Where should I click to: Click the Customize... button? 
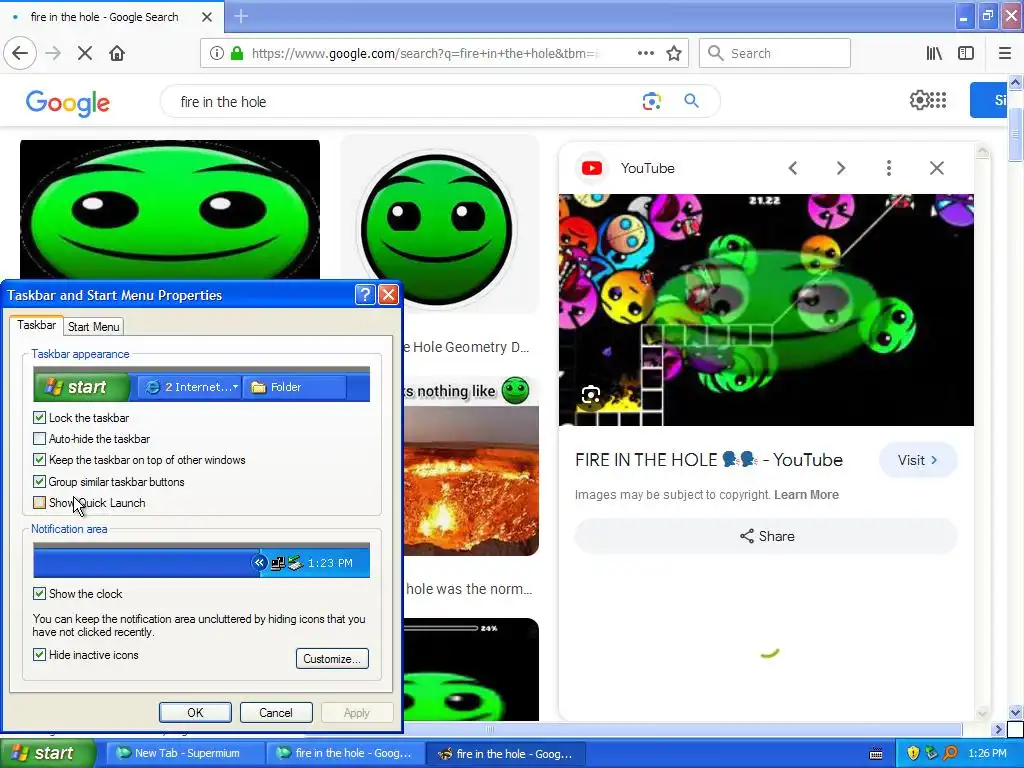click(x=332, y=658)
